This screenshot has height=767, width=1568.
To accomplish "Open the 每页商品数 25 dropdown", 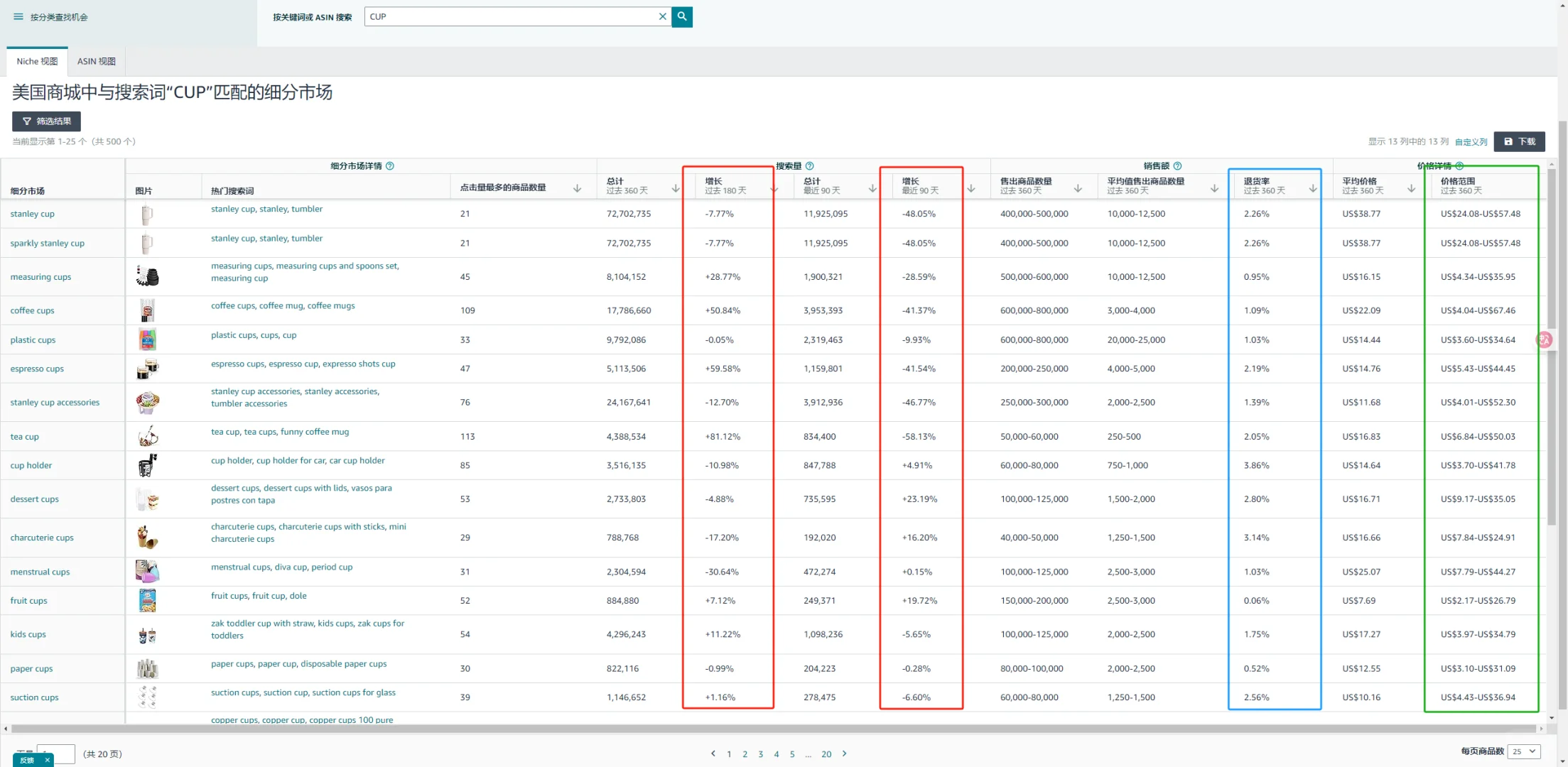I will tap(1524, 751).
